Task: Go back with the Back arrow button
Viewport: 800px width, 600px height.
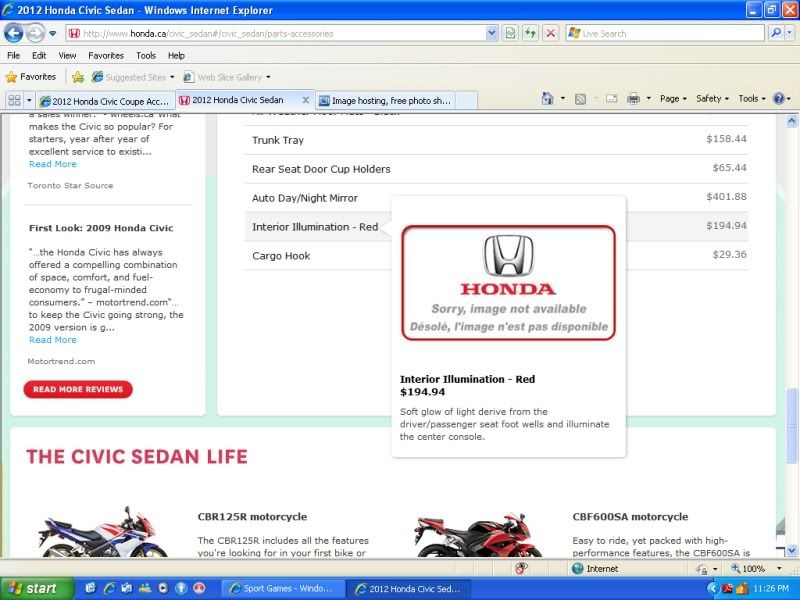Action: point(14,33)
